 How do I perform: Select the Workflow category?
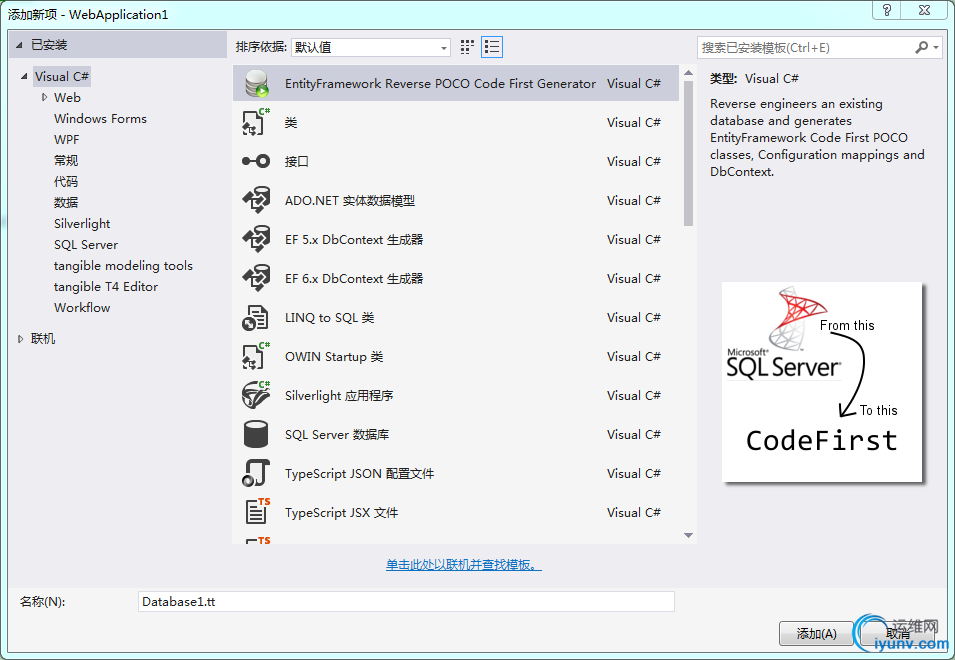click(x=82, y=307)
